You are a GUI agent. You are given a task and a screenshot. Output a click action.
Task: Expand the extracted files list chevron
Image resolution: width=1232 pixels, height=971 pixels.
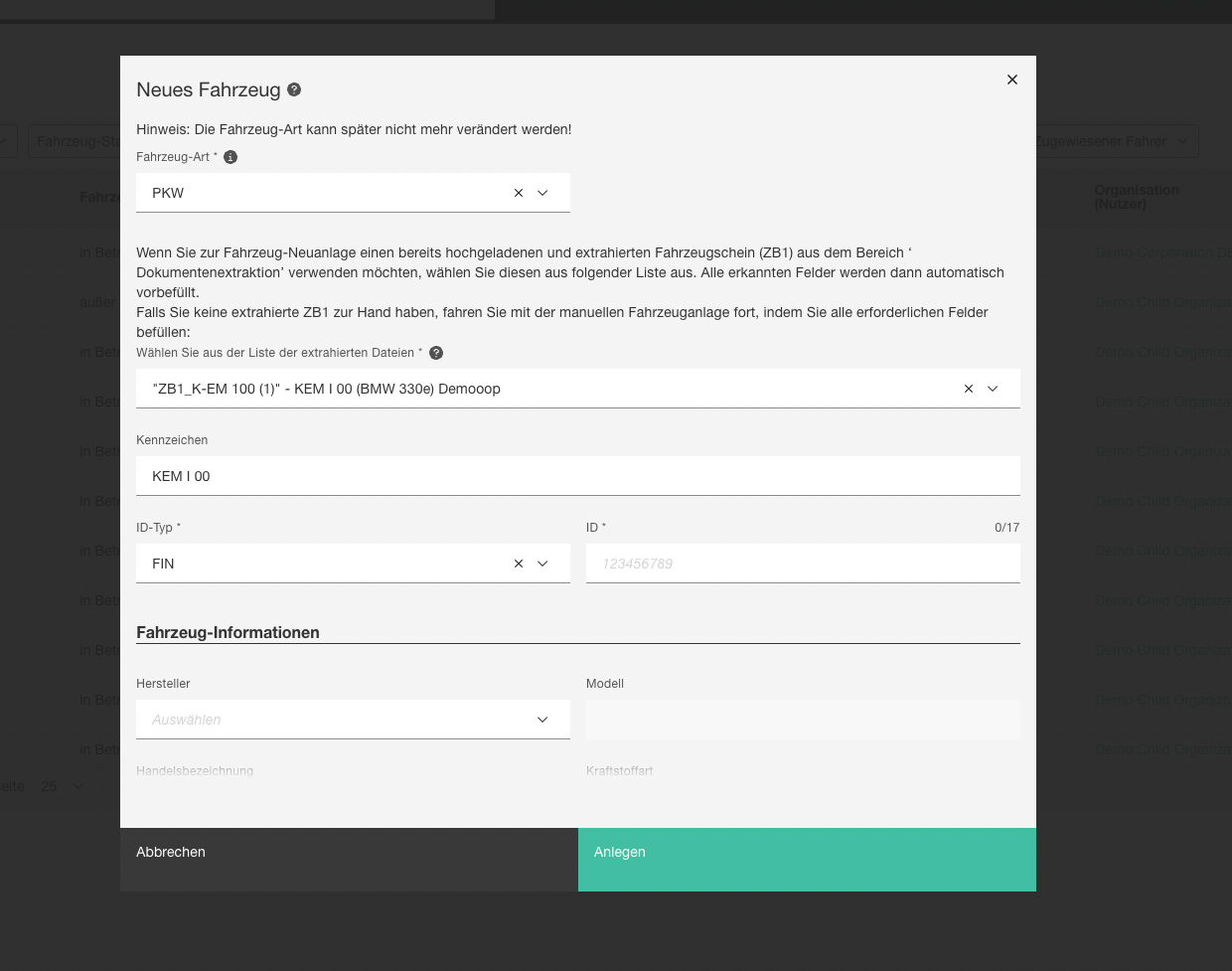click(993, 389)
